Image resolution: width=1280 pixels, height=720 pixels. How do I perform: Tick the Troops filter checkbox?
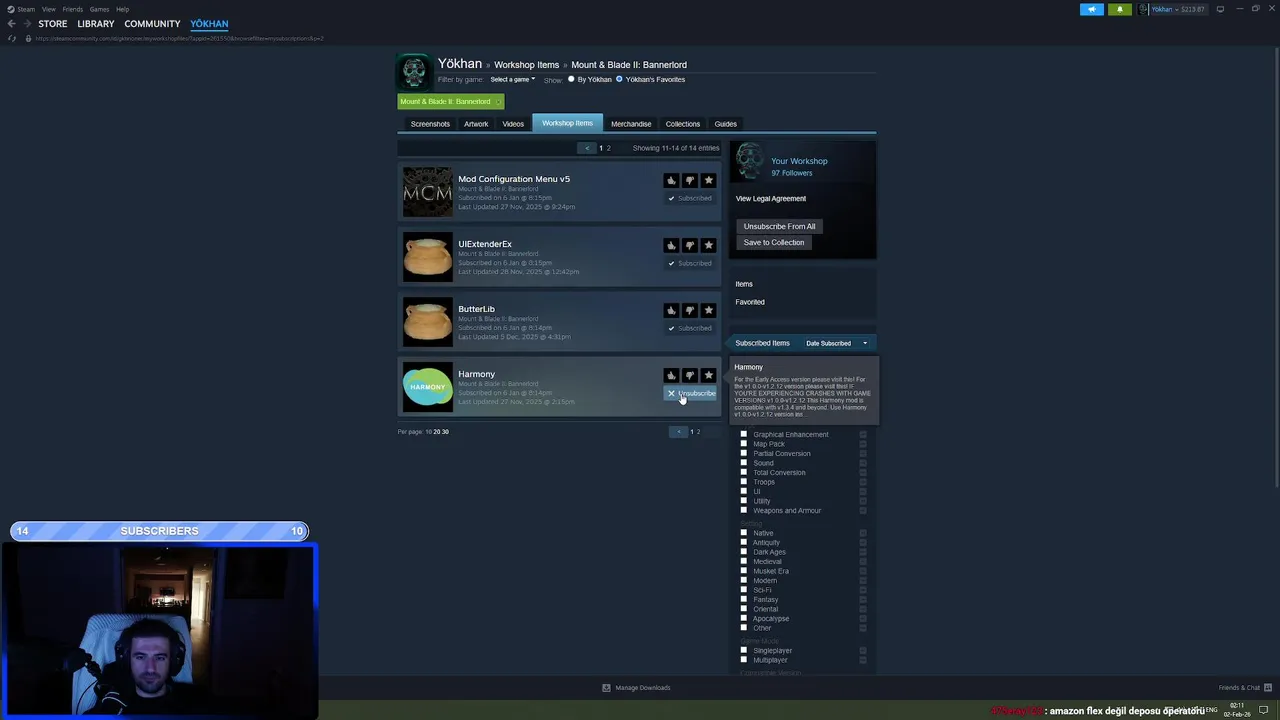tap(743, 482)
